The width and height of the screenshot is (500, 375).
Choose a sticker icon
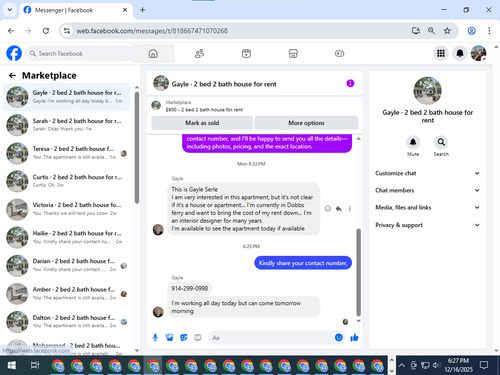184,338
